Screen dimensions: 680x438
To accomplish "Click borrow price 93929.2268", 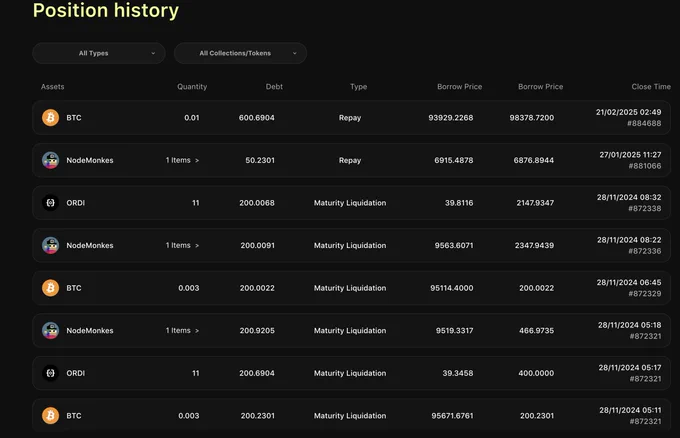I will [451, 118].
